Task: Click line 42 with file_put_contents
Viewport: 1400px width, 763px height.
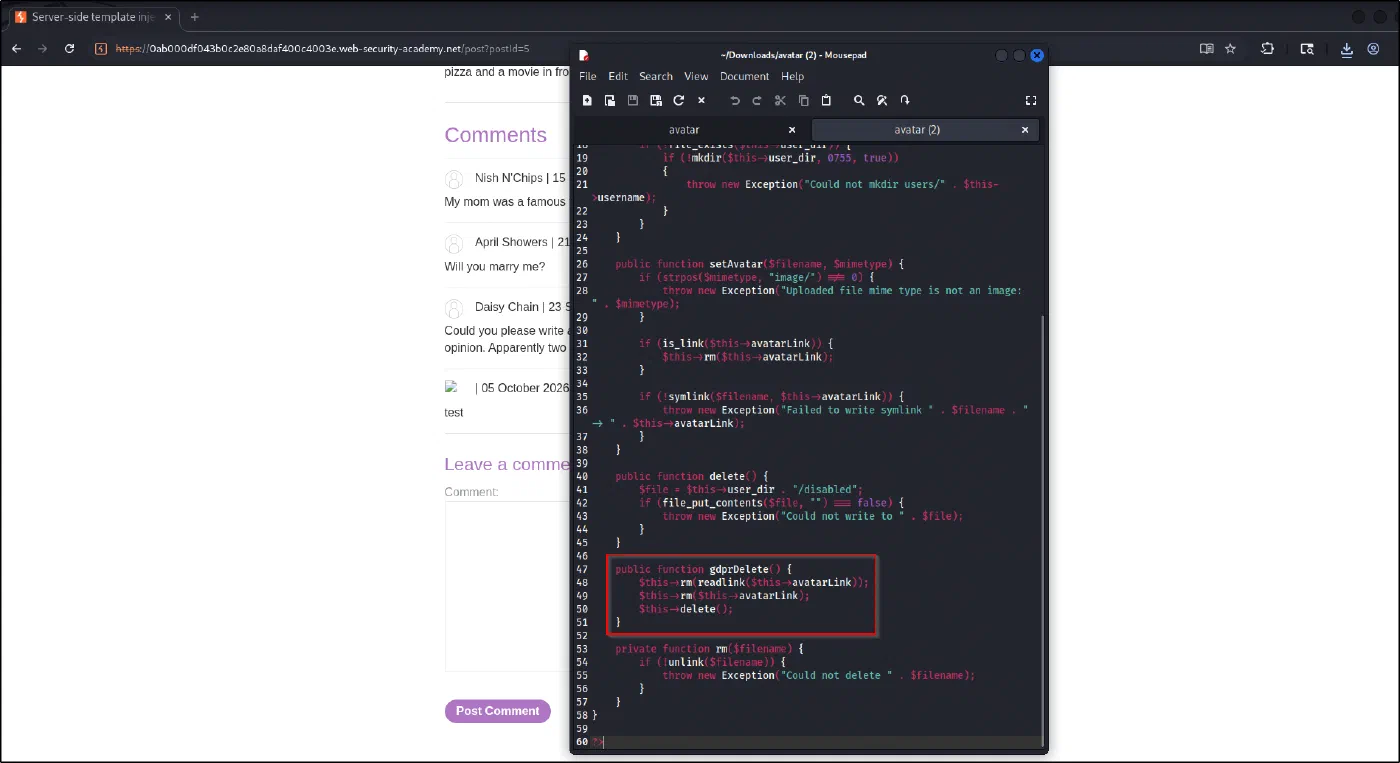Action: 771,503
